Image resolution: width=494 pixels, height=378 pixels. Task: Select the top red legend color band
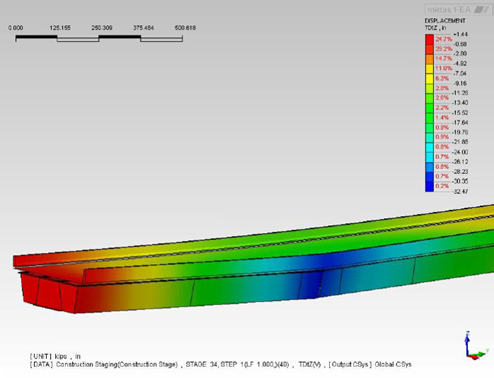[x=429, y=39]
